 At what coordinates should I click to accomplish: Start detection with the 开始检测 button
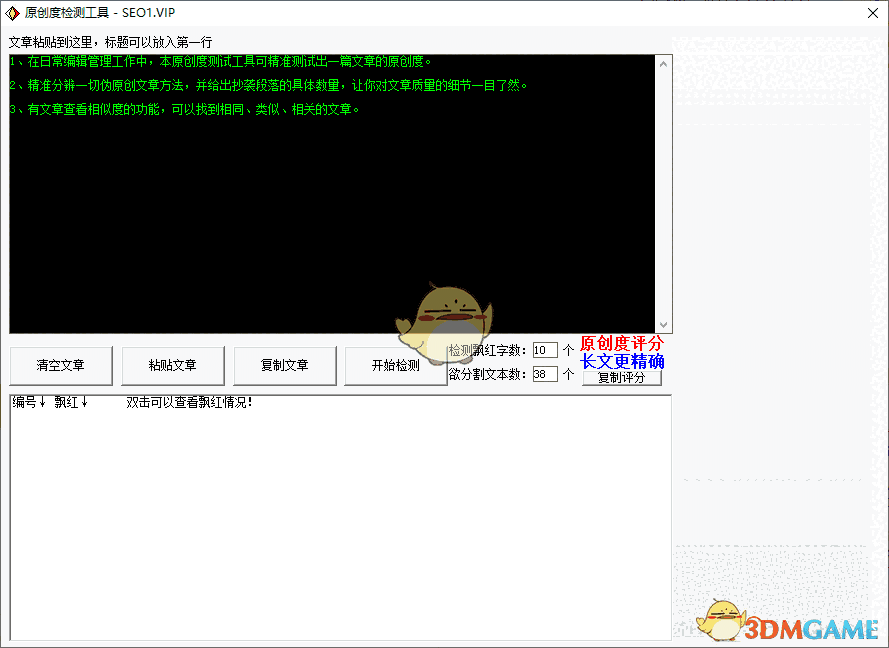pyautogui.click(x=396, y=366)
